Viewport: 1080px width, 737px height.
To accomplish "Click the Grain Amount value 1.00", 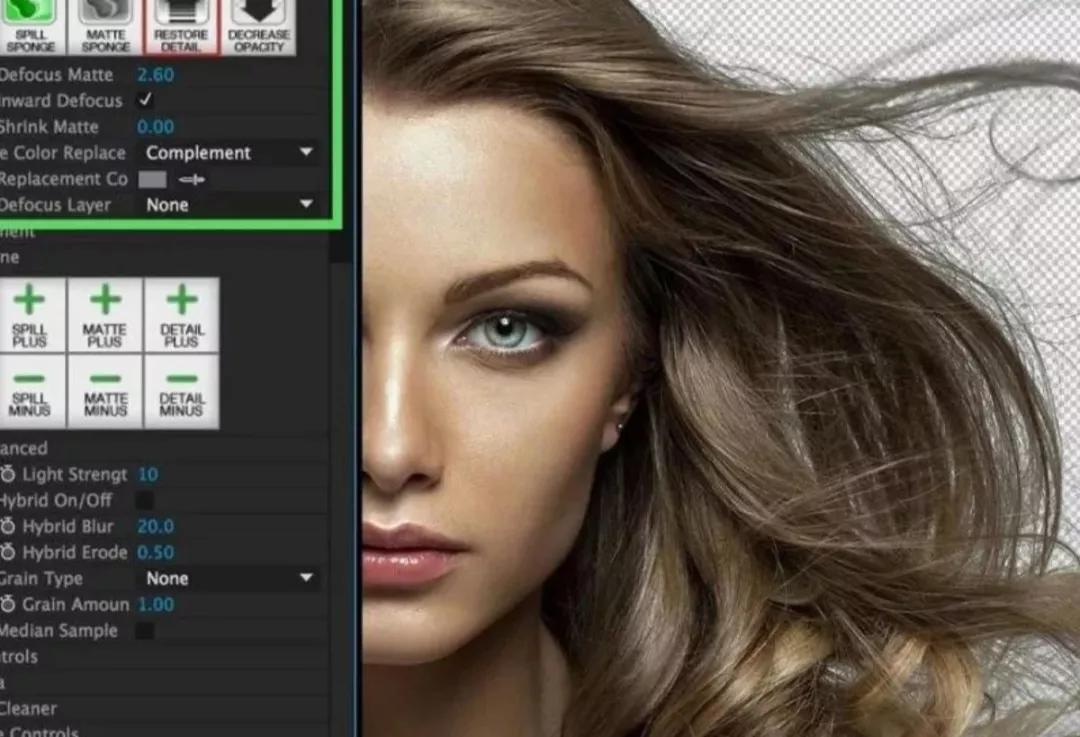I will 156,605.
